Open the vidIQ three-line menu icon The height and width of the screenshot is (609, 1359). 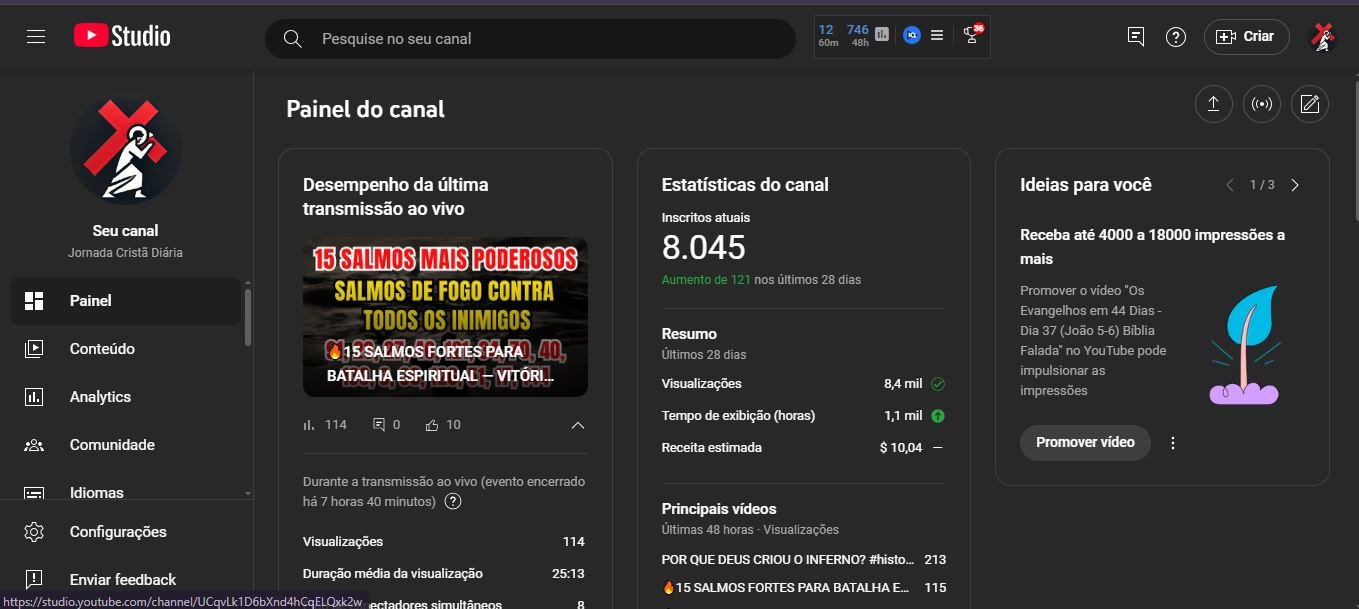tap(937, 35)
